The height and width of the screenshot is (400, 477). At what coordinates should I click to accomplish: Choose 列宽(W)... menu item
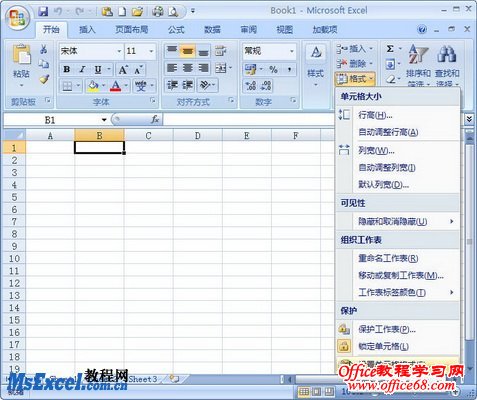coord(397,151)
